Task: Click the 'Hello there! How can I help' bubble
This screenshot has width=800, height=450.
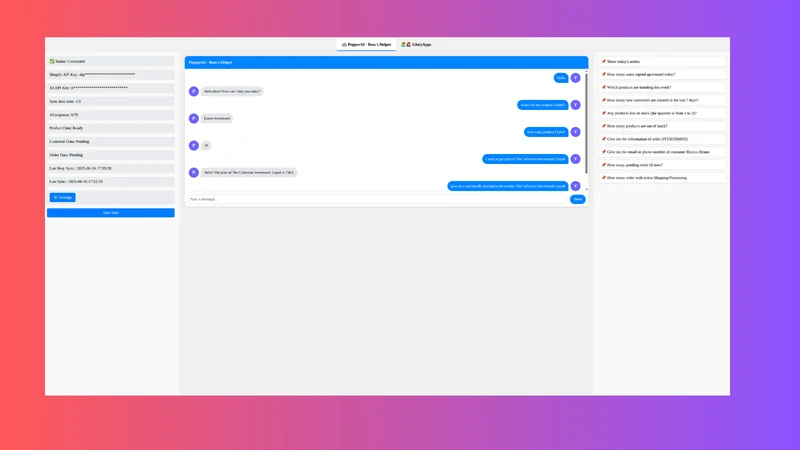Action: (x=232, y=91)
